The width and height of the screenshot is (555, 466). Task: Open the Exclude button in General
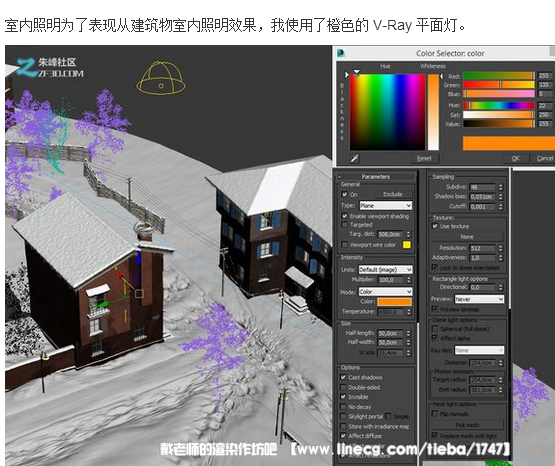[x=393, y=194]
